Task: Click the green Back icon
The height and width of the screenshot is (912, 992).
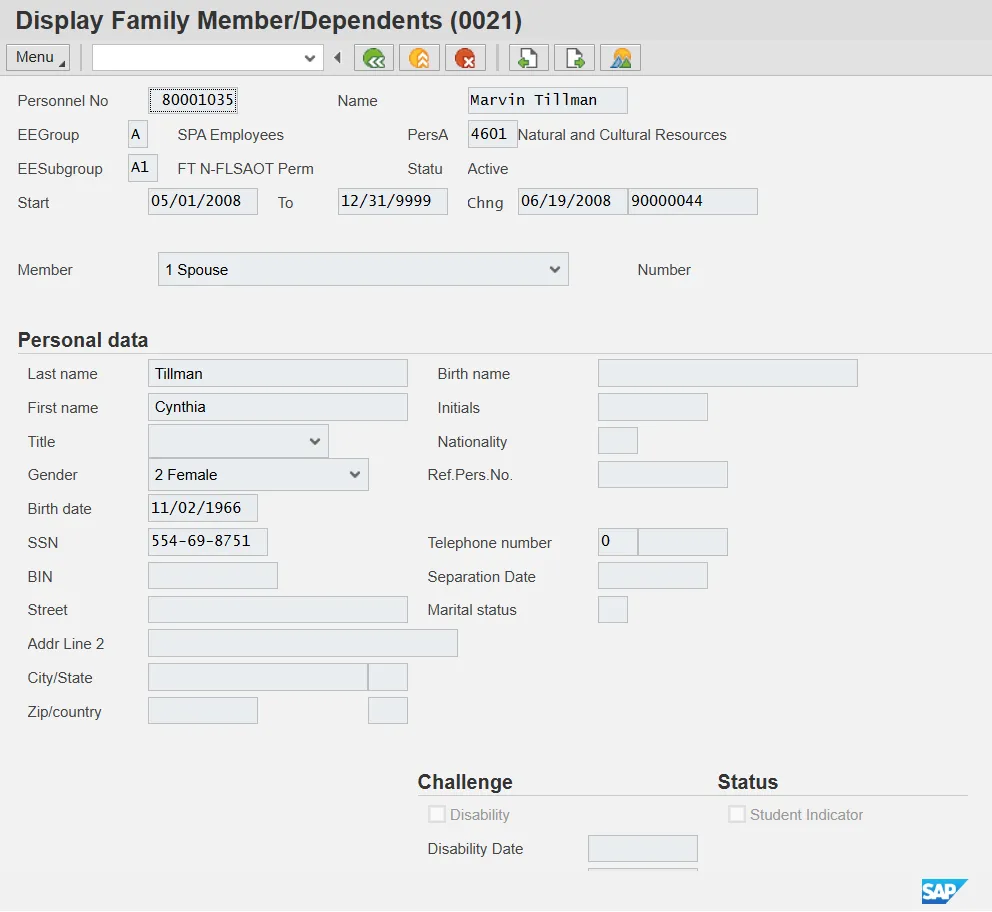Action: 374,58
